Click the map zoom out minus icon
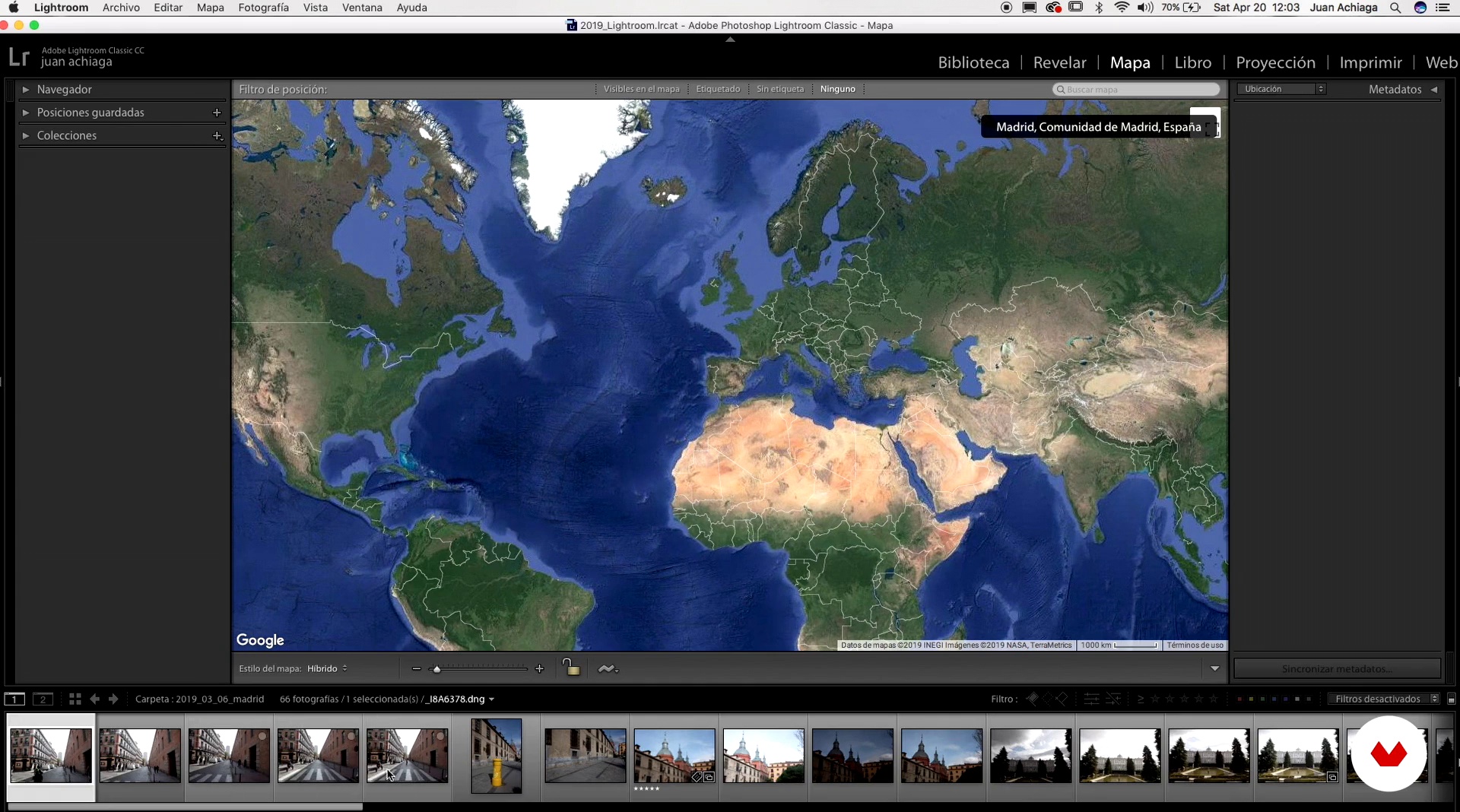This screenshot has height=812, width=1460. pos(416,669)
